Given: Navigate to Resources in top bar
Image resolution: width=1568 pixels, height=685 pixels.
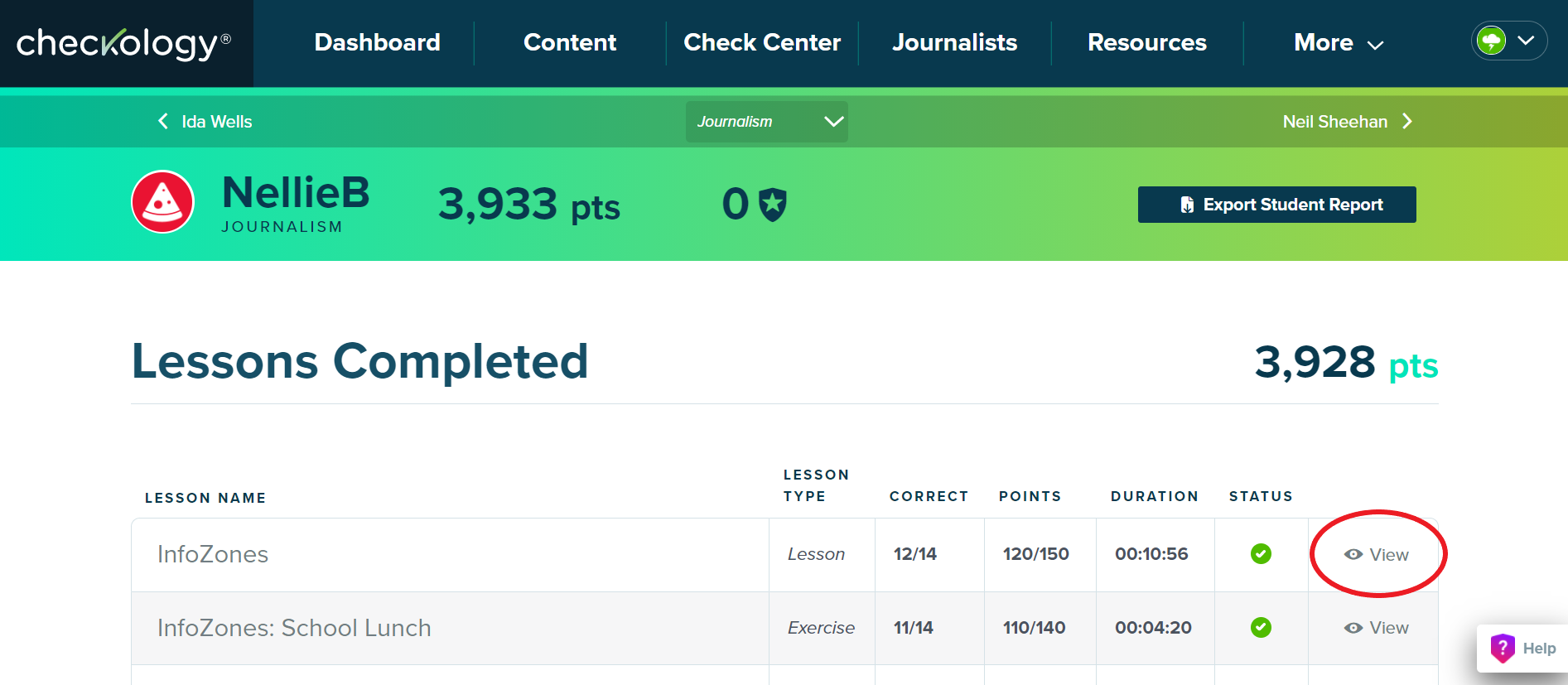Looking at the screenshot, I should 1146,43.
